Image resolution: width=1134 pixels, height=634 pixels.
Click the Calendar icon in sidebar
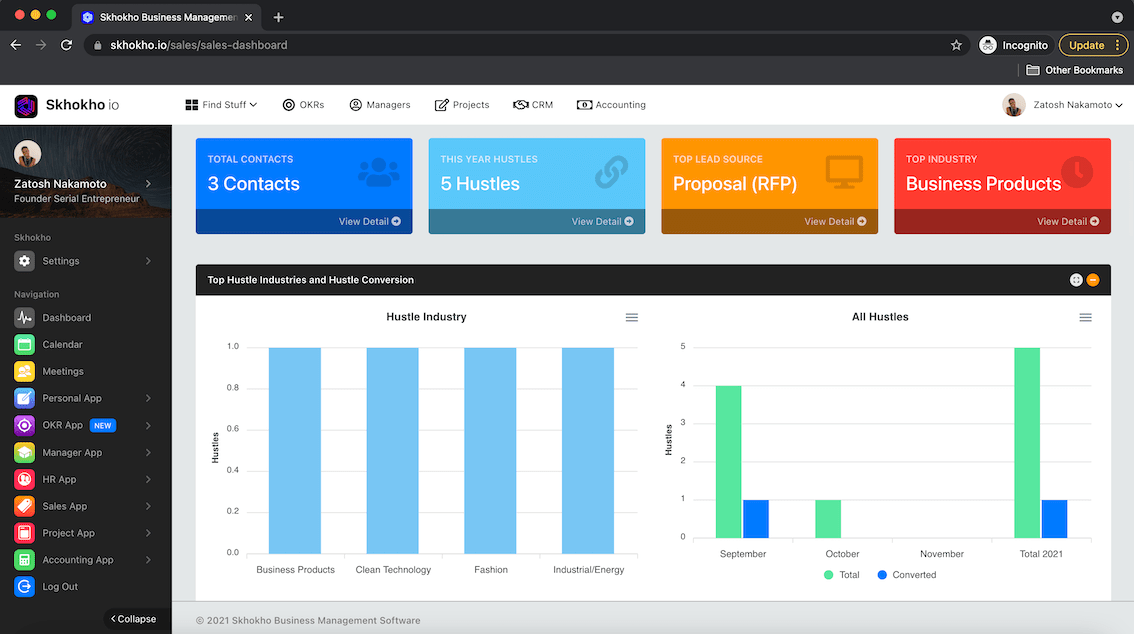(25, 344)
